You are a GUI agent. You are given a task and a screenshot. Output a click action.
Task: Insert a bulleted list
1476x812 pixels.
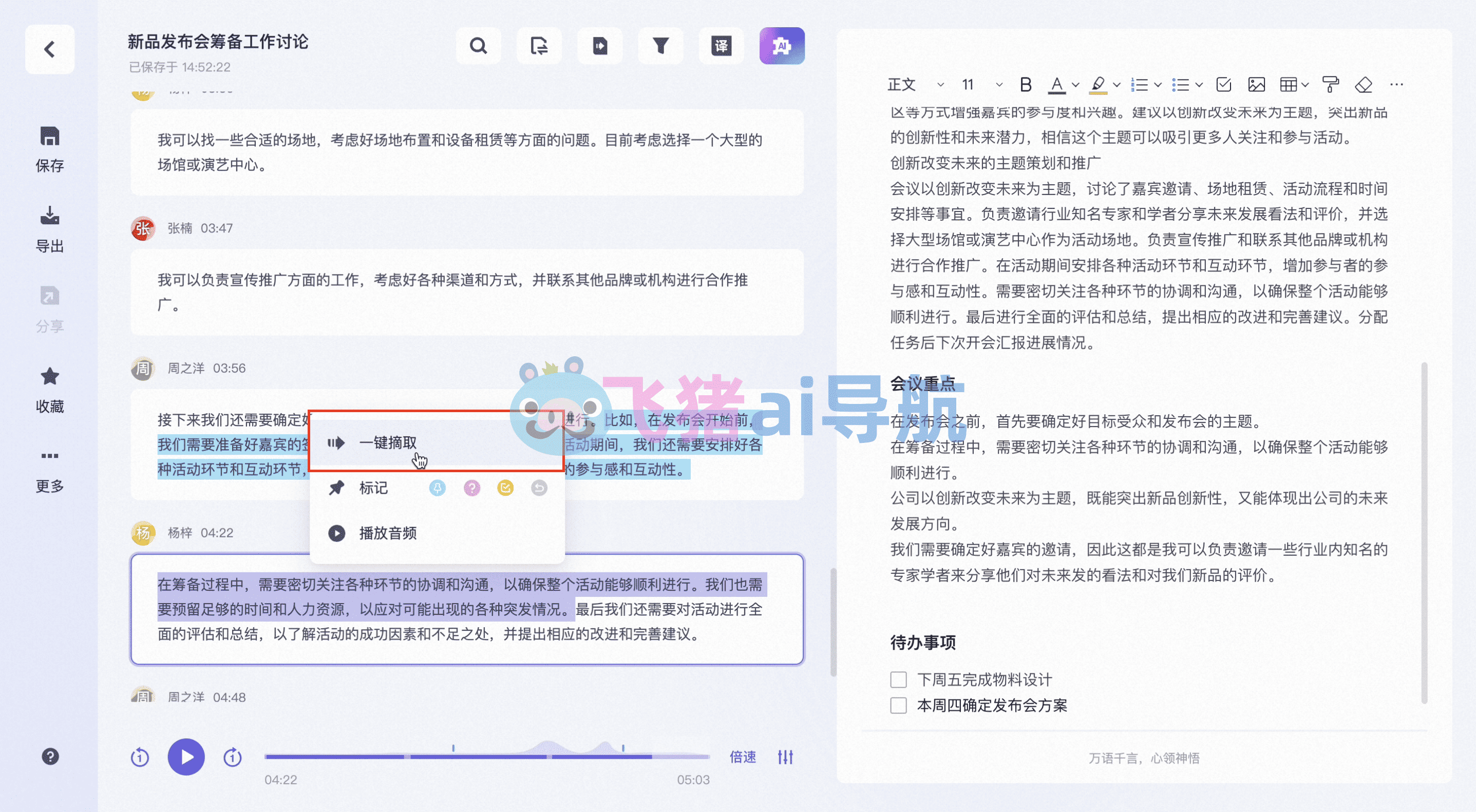coord(1180,85)
